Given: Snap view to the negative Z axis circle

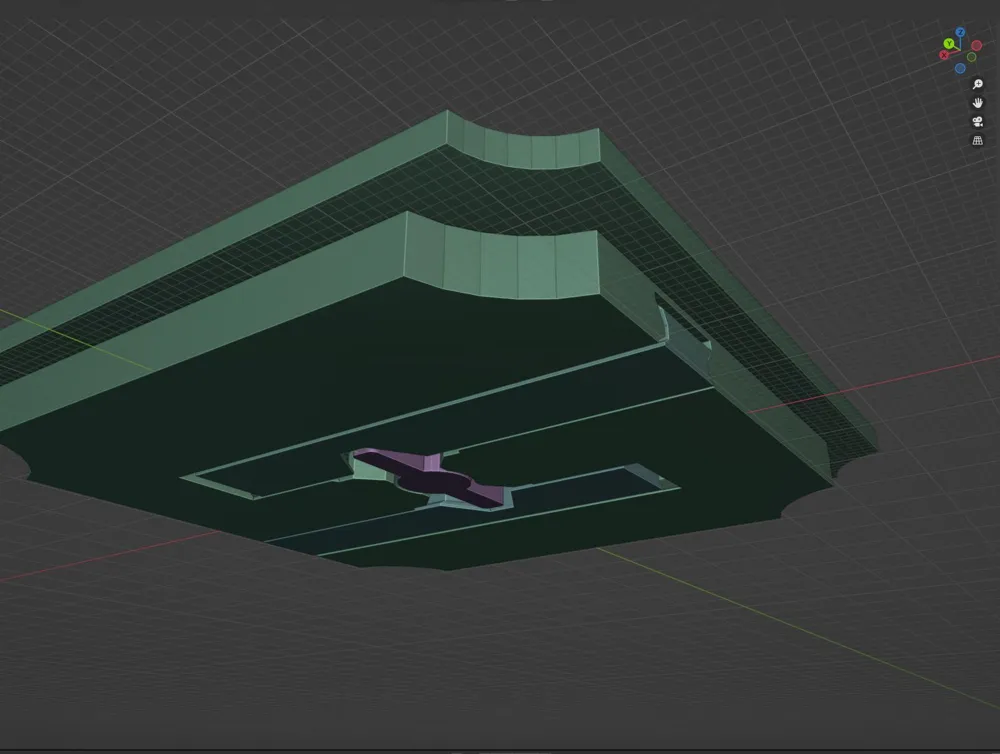Looking at the screenshot, I should pos(960,68).
